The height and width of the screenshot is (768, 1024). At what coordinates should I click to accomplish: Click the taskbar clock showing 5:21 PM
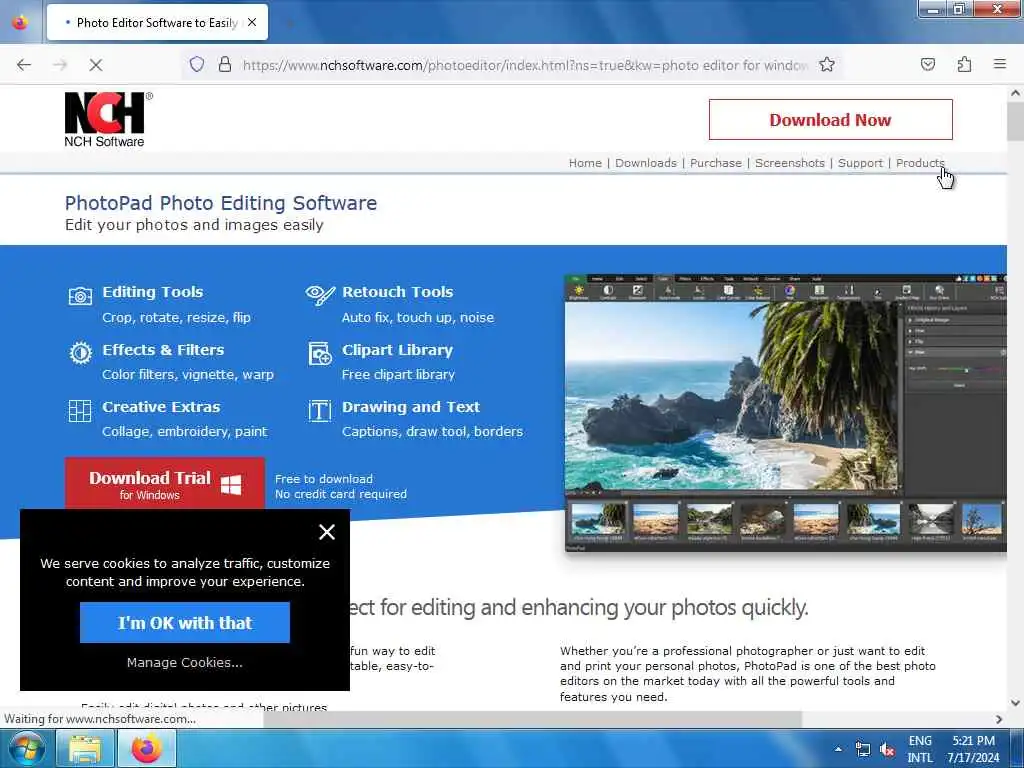(x=973, y=749)
